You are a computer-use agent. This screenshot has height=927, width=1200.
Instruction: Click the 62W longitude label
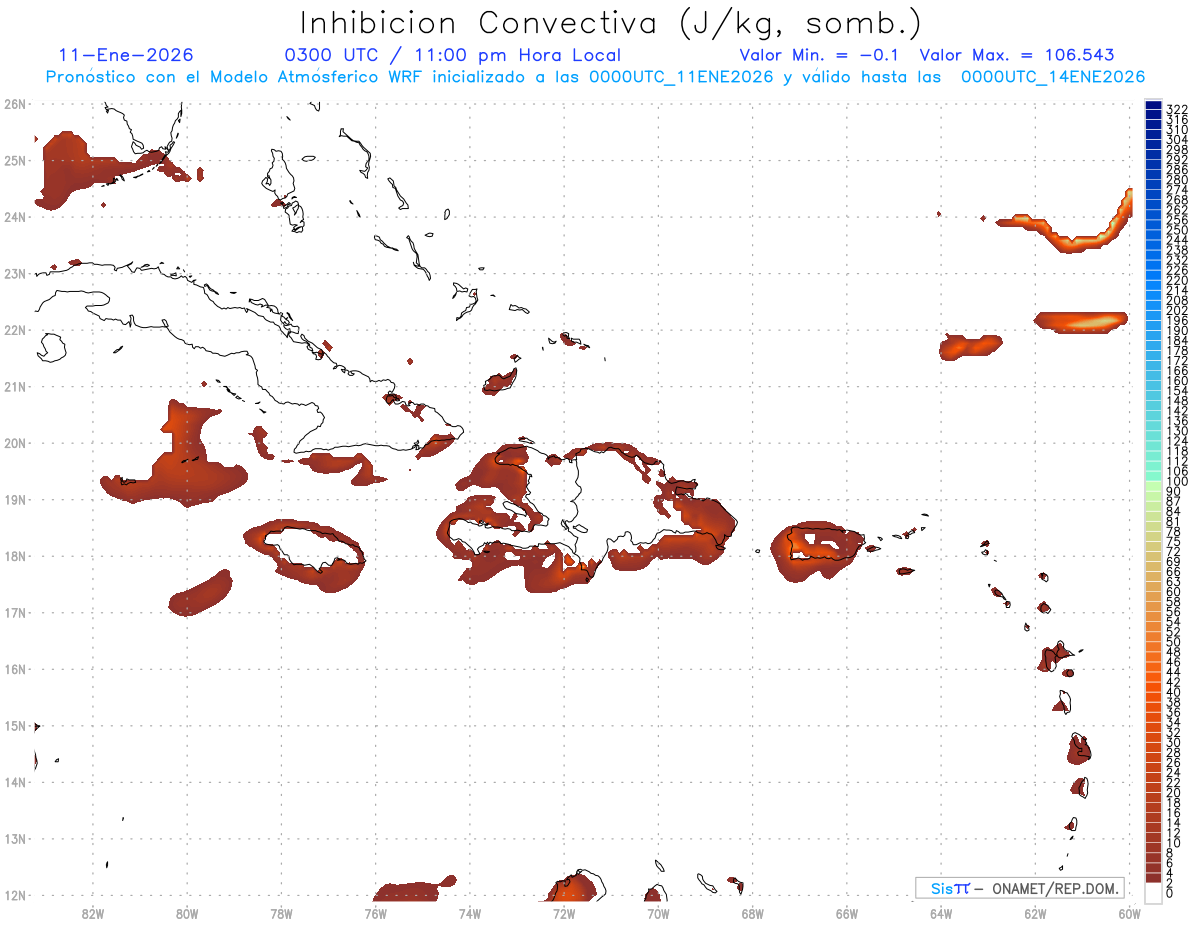[x=1035, y=913]
